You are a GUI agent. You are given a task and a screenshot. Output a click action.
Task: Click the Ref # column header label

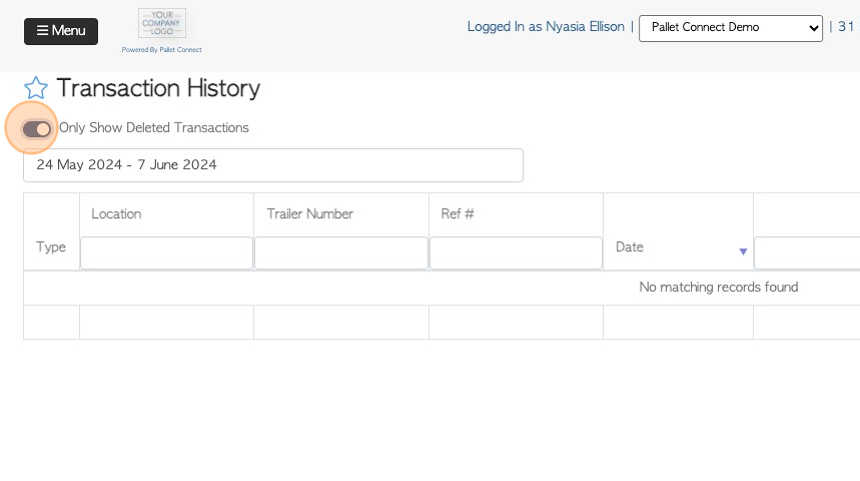(x=457, y=214)
